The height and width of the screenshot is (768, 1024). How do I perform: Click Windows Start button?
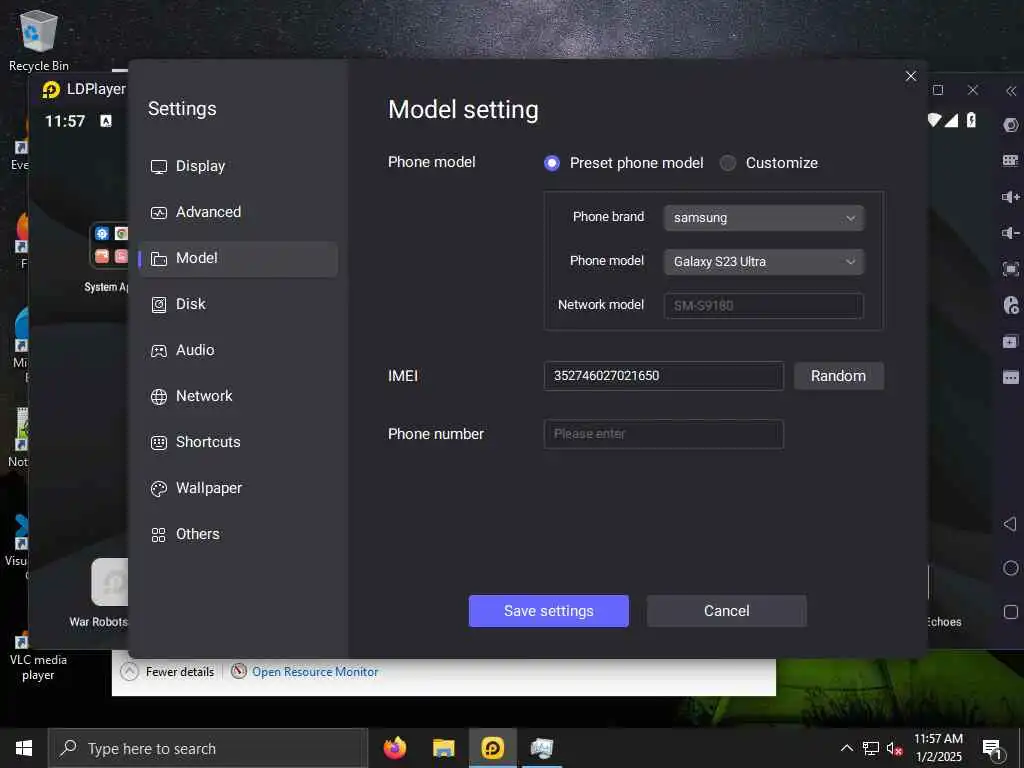(24, 748)
